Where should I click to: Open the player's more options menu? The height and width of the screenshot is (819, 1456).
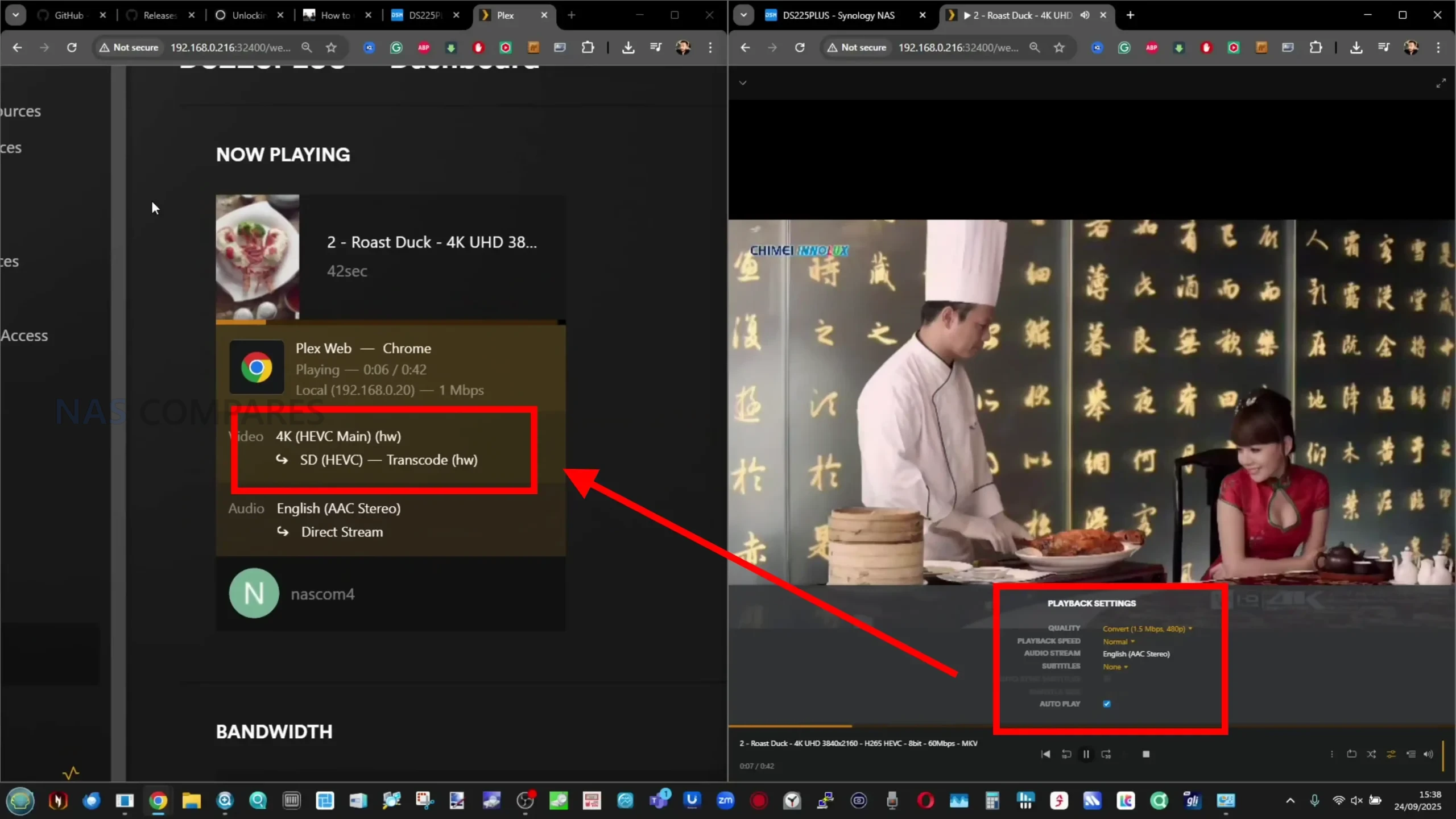click(x=1331, y=754)
